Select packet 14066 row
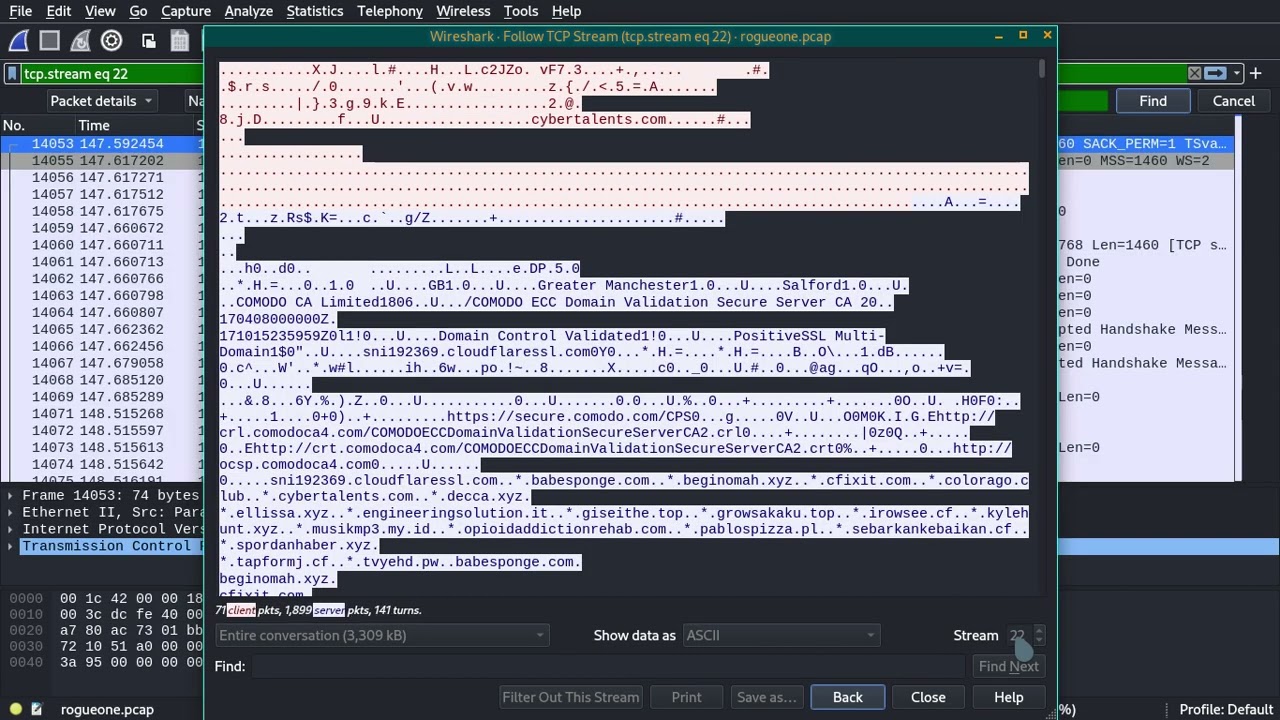Viewport: 1280px width, 720px height. pos(102,346)
